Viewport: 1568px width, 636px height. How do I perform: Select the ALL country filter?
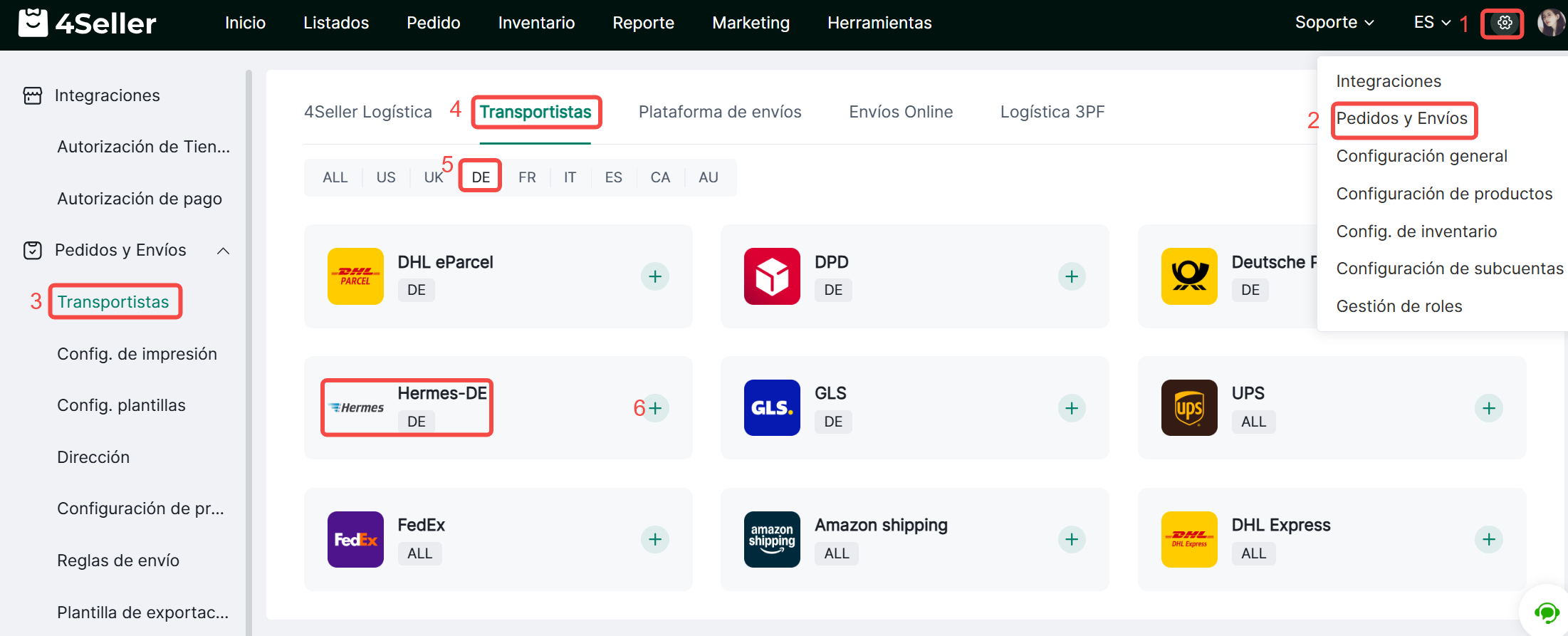pos(335,177)
